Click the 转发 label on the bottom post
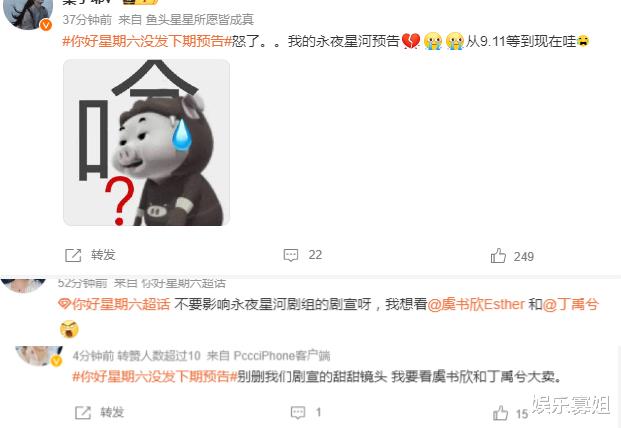The width and height of the screenshot is (621, 428). (112, 412)
